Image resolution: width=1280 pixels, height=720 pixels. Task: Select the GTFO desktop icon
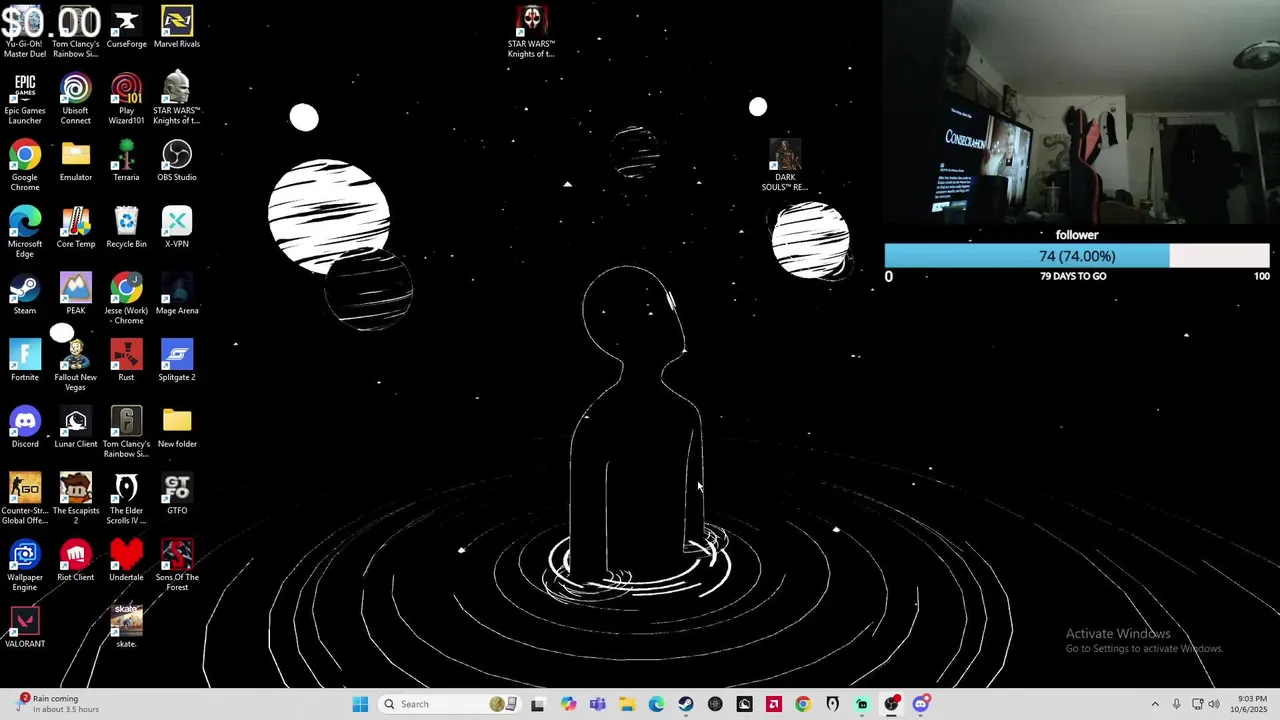(177, 494)
